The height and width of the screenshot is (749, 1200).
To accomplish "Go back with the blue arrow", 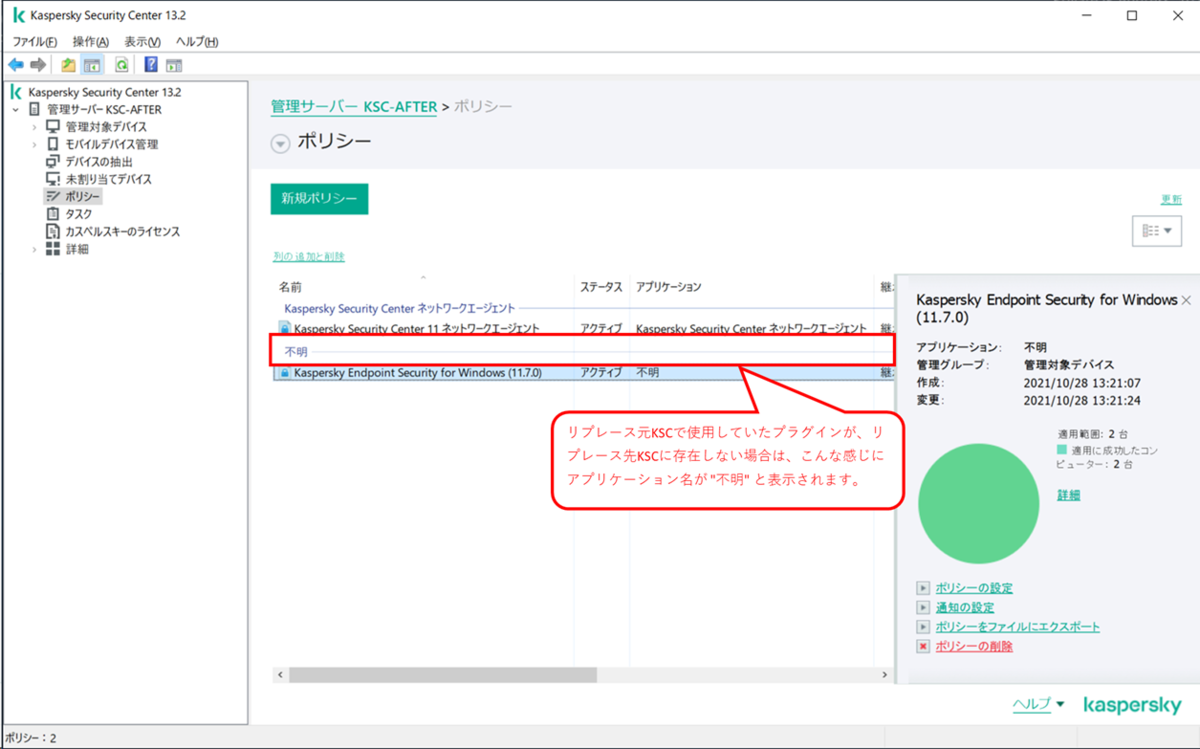I will [15, 65].
